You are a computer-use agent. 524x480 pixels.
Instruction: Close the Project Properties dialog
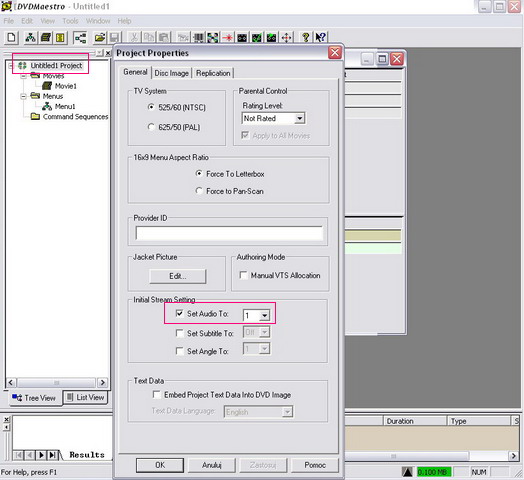(x=335, y=53)
